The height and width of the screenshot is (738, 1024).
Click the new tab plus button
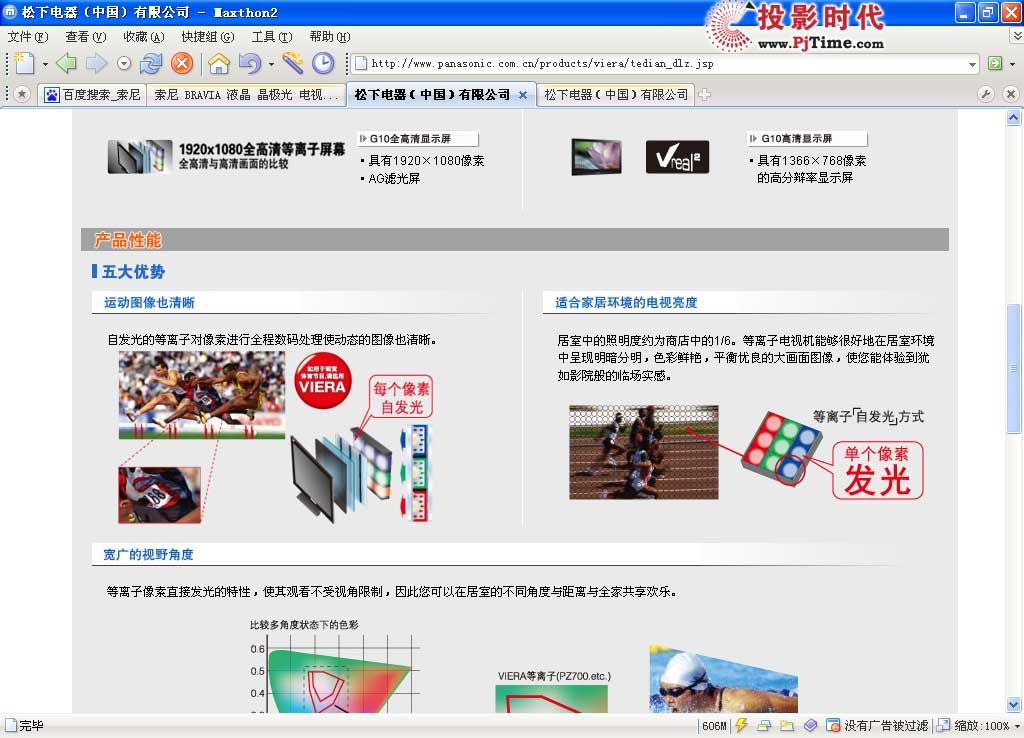click(705, 95)
